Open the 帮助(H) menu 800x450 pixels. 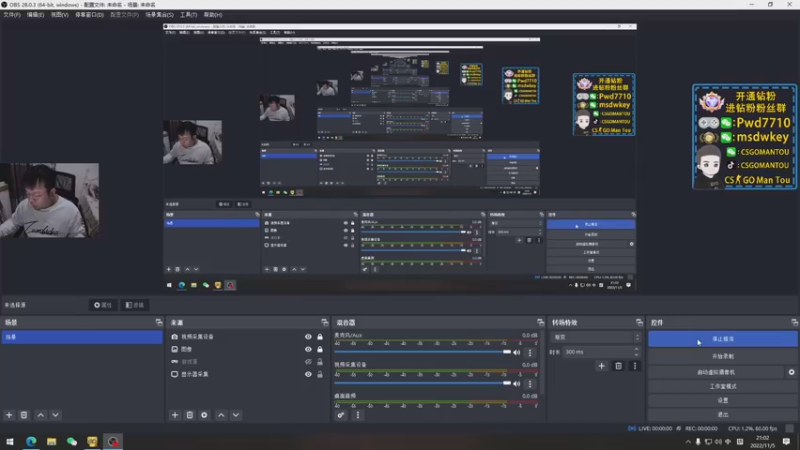click(x=213, y=15)
